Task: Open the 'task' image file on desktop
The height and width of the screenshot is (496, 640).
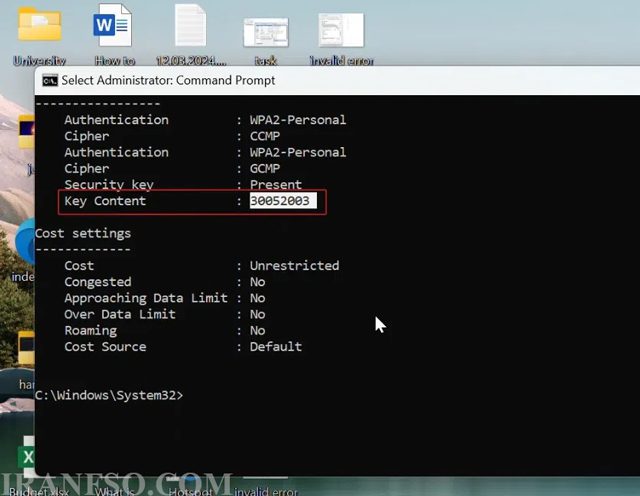Action: (266, 32)
